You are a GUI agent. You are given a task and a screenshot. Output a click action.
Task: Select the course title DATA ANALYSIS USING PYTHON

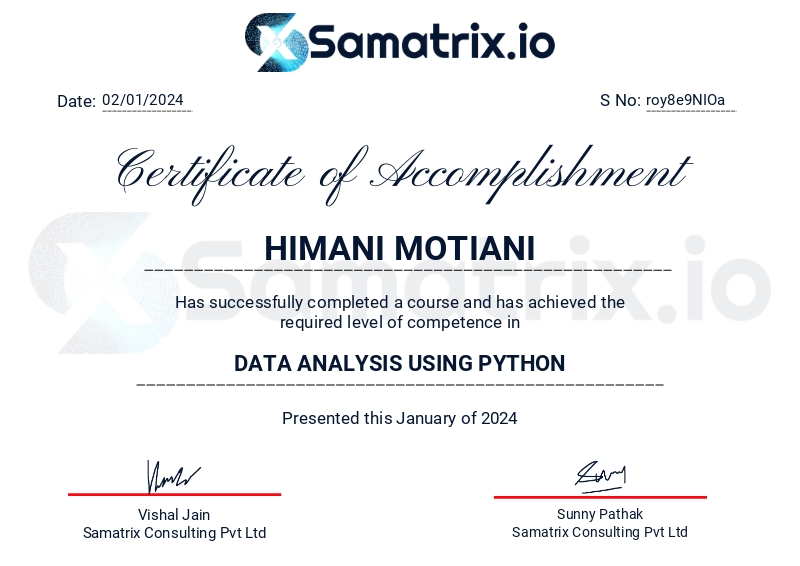tap(400, 363)
